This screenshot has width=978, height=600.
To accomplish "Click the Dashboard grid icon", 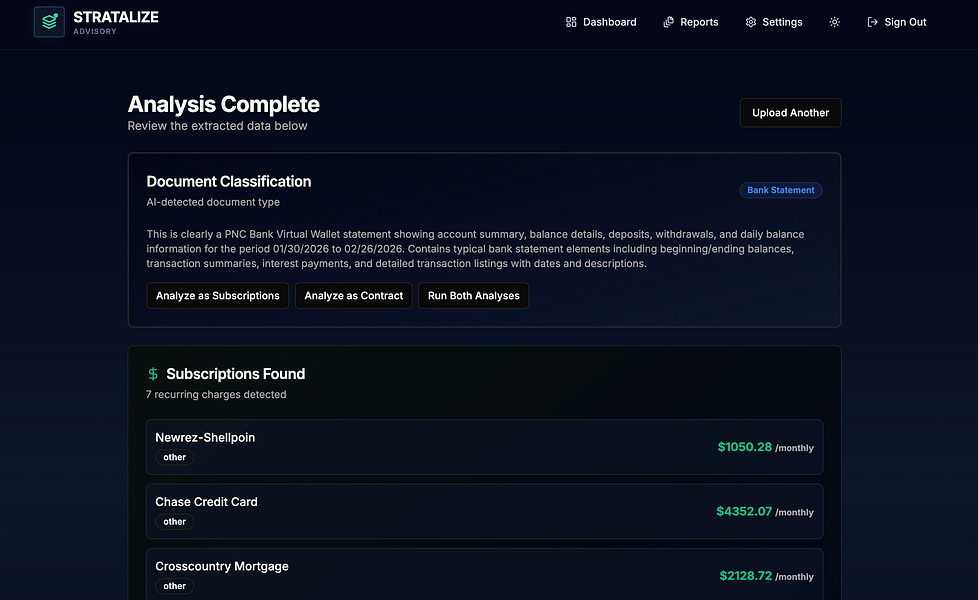I will 571,22.
